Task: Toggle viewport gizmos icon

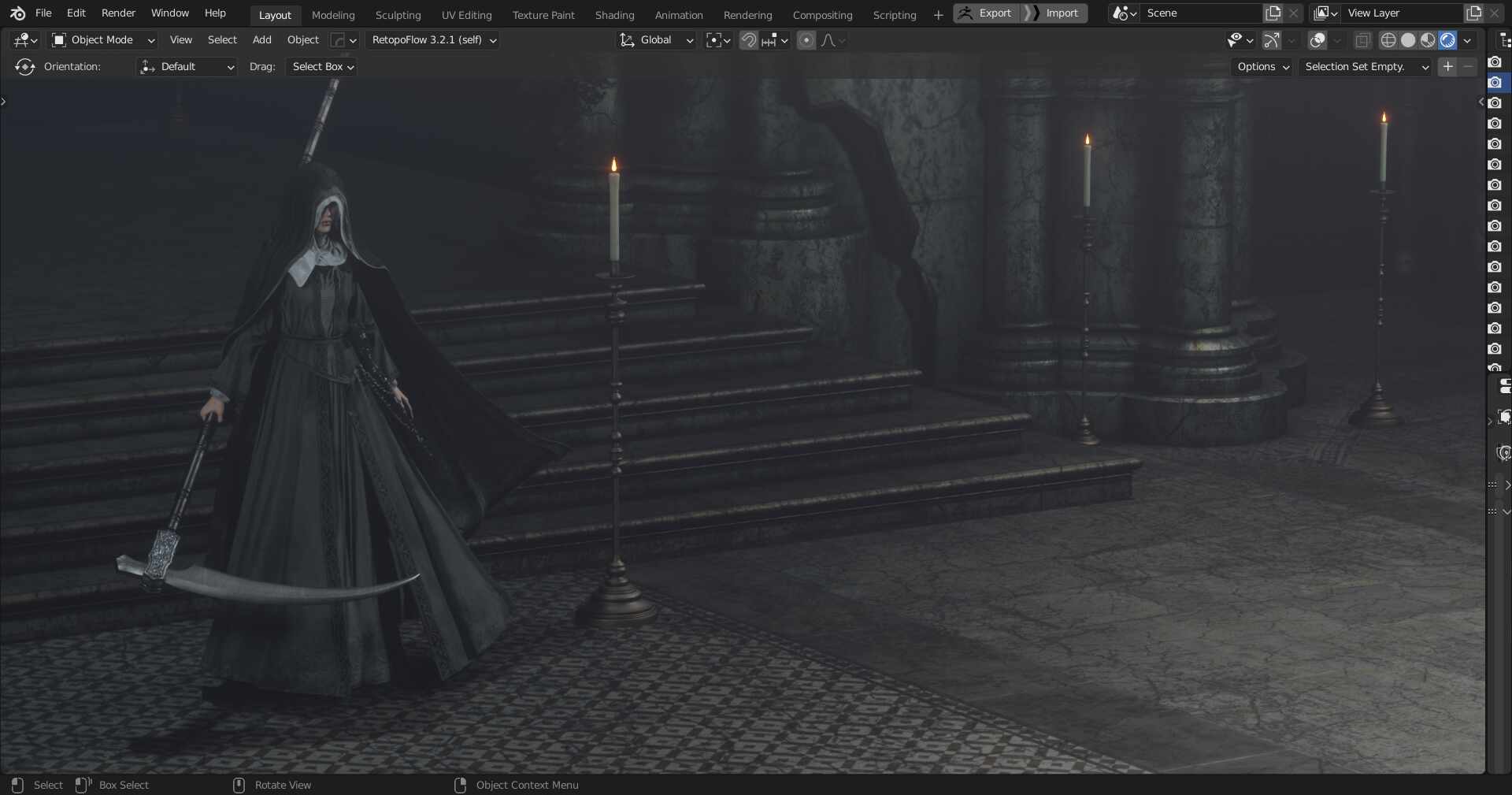Action: click(x=1271, y=40)
